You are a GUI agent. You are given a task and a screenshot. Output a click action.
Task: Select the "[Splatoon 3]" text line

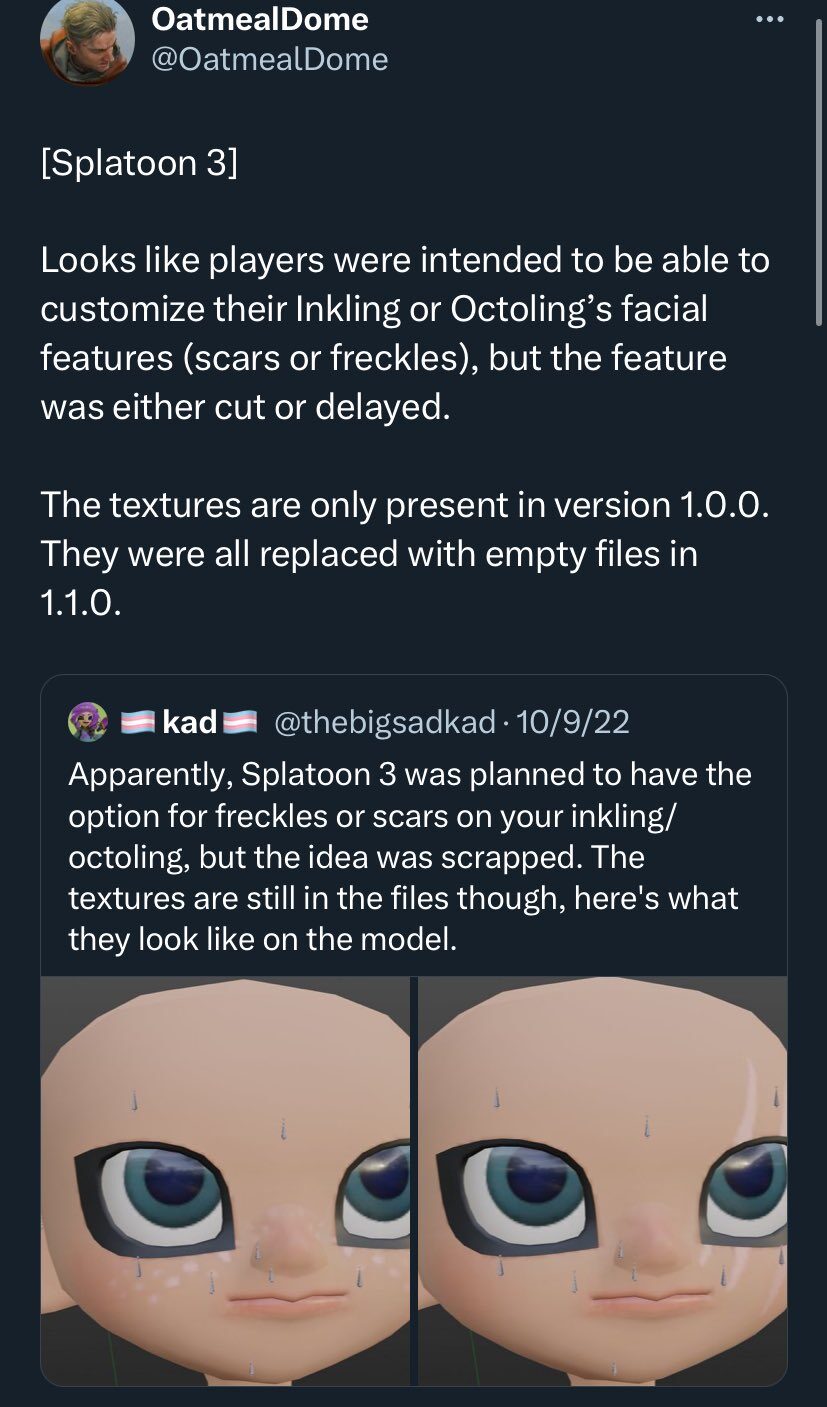(x=139, y=162)
